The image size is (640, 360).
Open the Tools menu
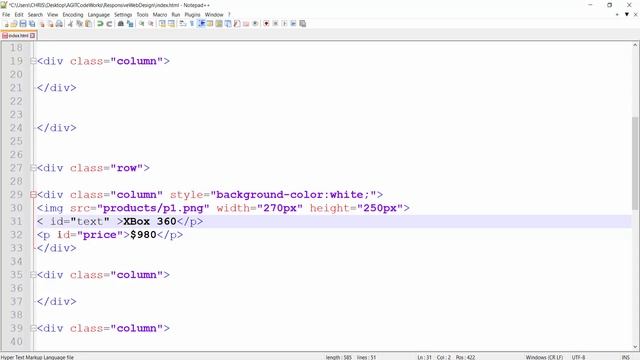[x=142, y=15]
